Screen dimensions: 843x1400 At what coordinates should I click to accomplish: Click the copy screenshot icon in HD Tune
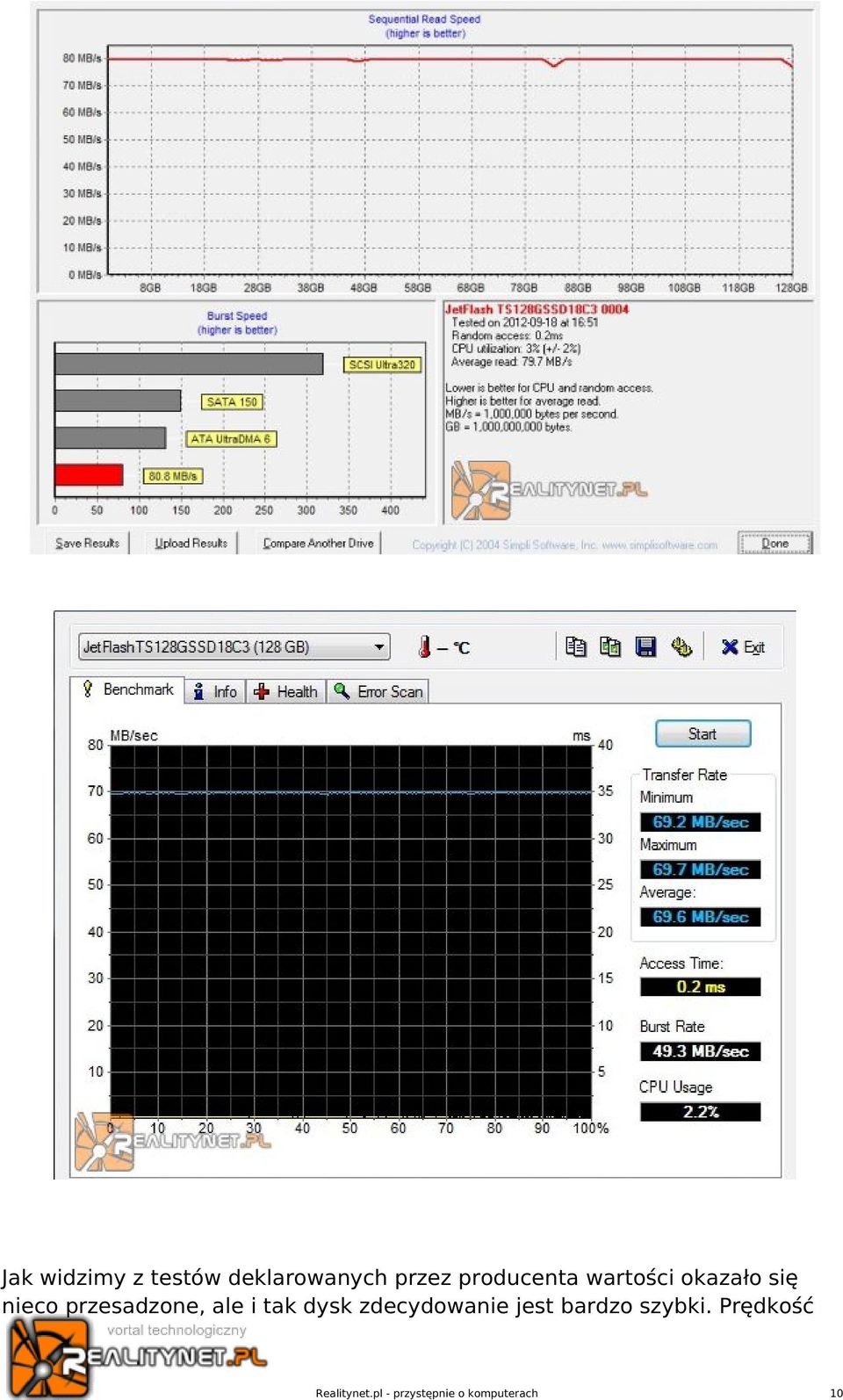tap(610, 646)
